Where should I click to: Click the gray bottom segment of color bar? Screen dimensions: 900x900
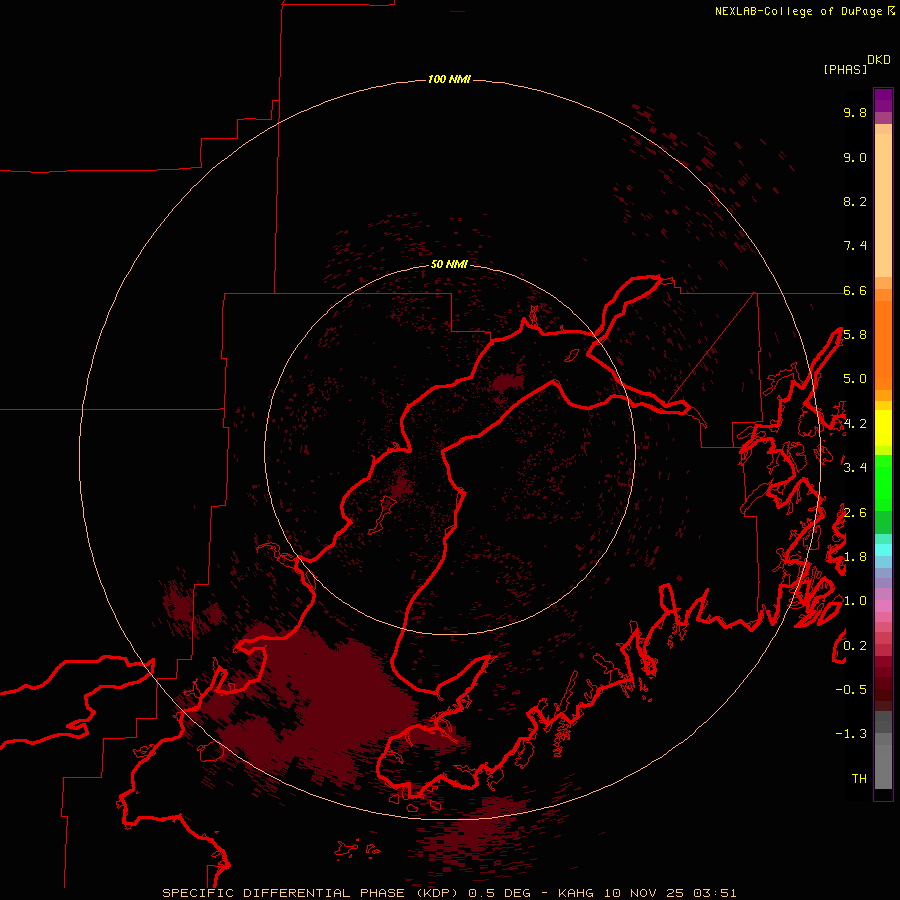(883, 766)
